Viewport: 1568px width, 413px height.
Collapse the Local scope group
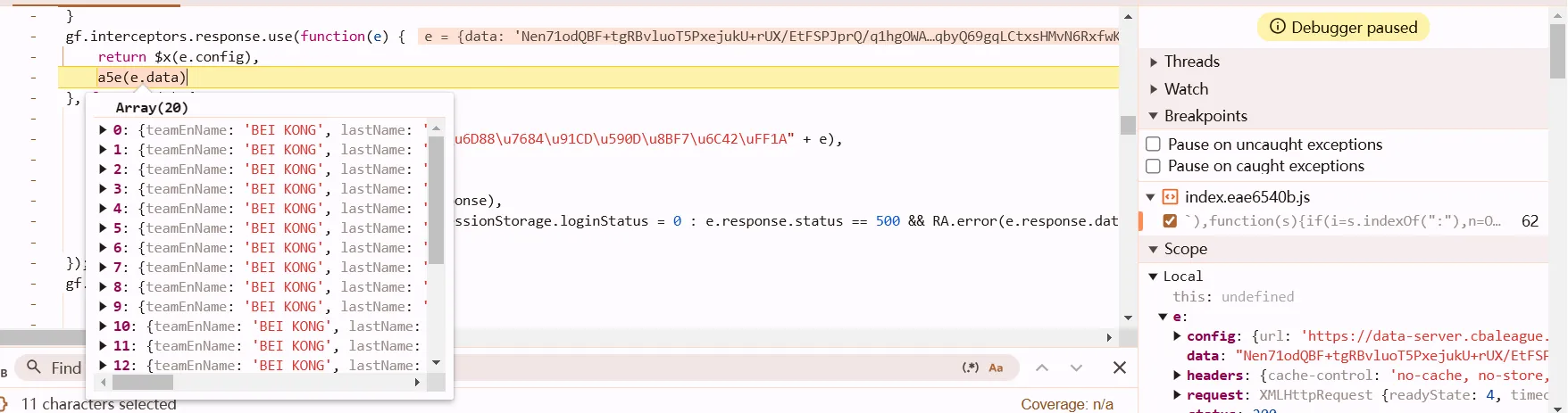pyautogui.click(x=1153, y=277)
